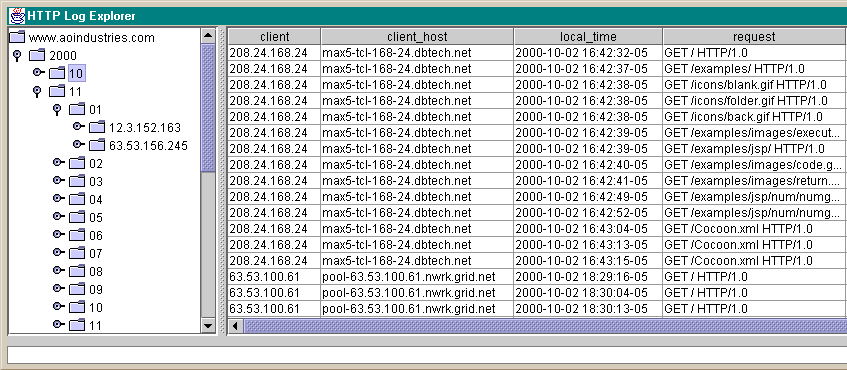Select the day 08 tree label
This screenshot has width=847, height=370.
(96, 272)
